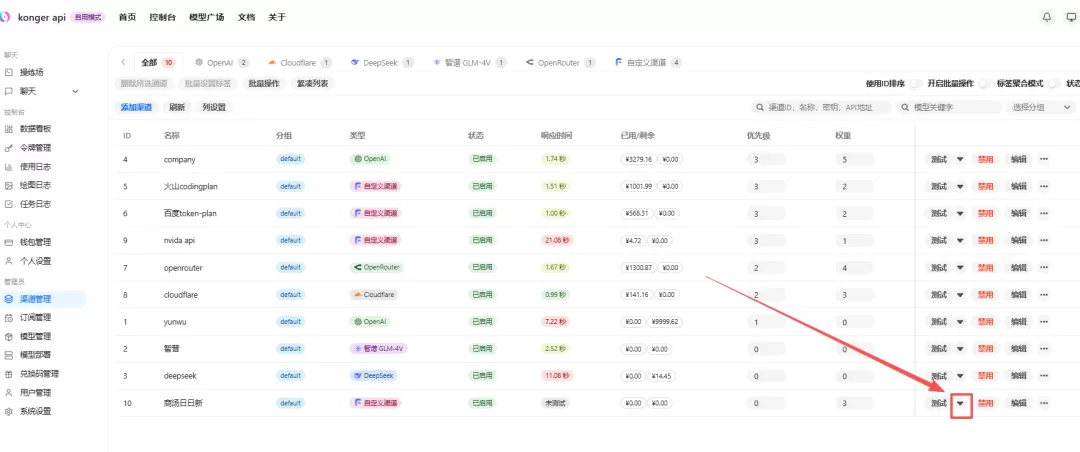1080x452 pixels.
Task: Click the 添加渠道 button
Action: (135, 107)
